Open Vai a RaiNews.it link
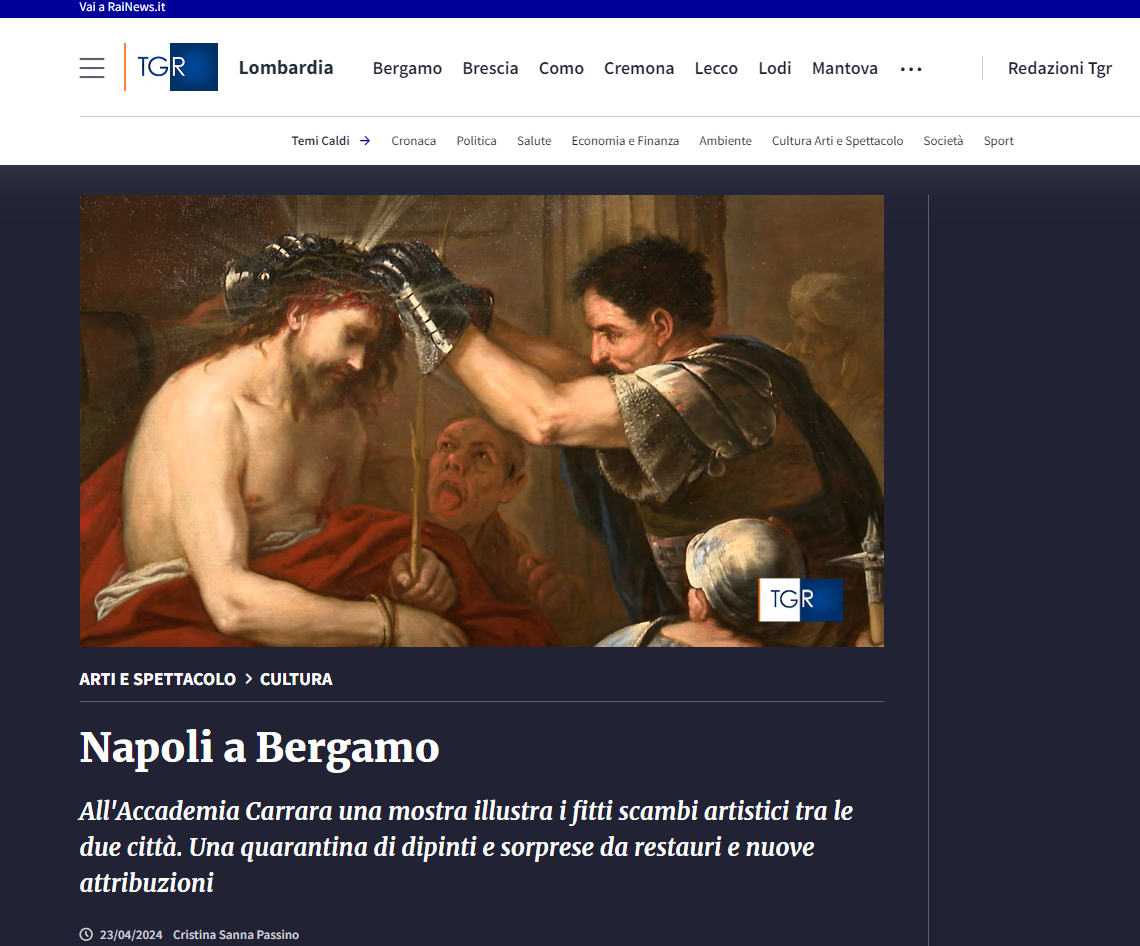Image resolution: width=1140 pixels, height=946 pixels. 122,7
